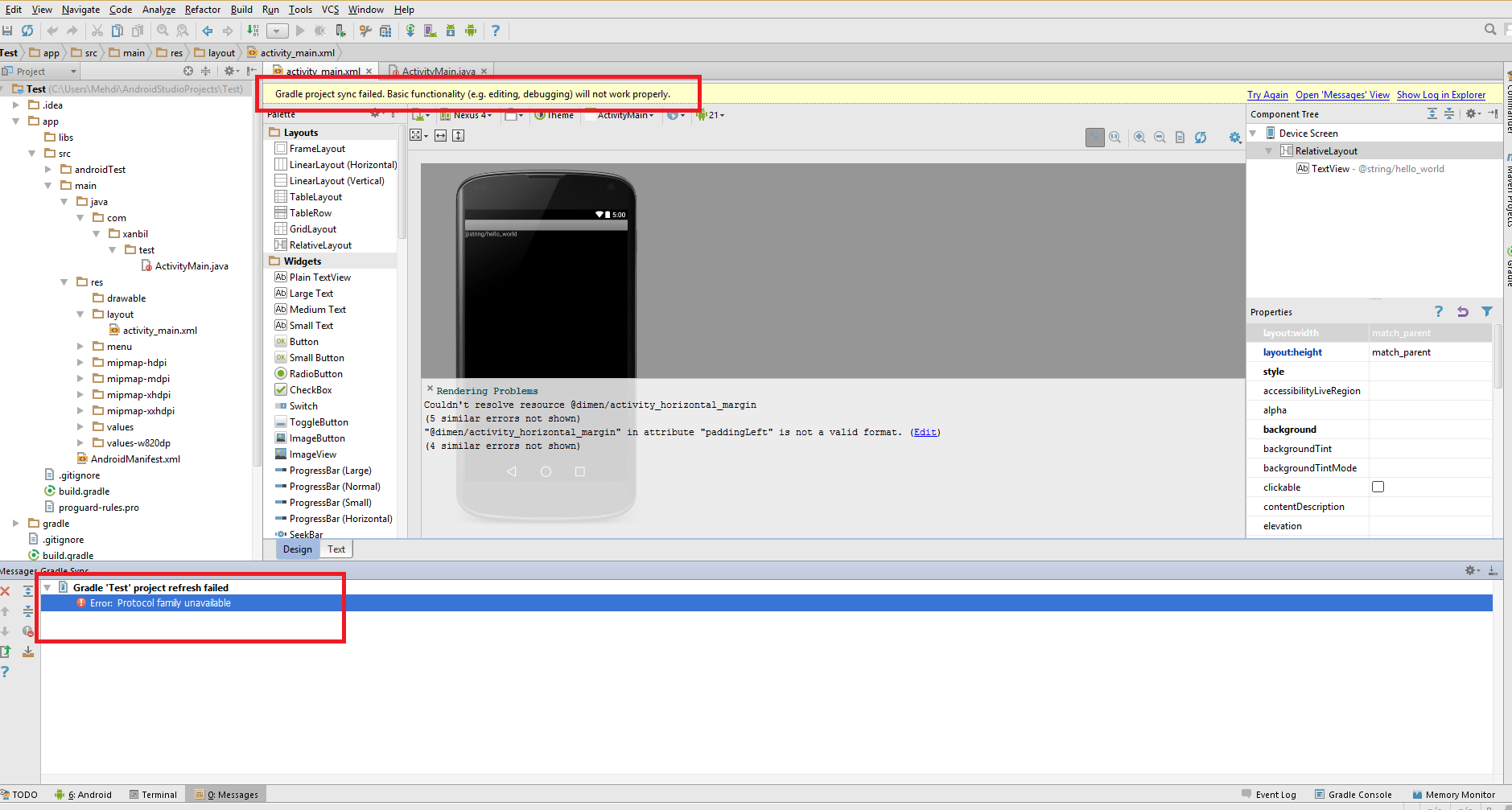Open Search Everywhere magnifier at top right
Screen dimensions: 1512x810
click(1488, 29)
